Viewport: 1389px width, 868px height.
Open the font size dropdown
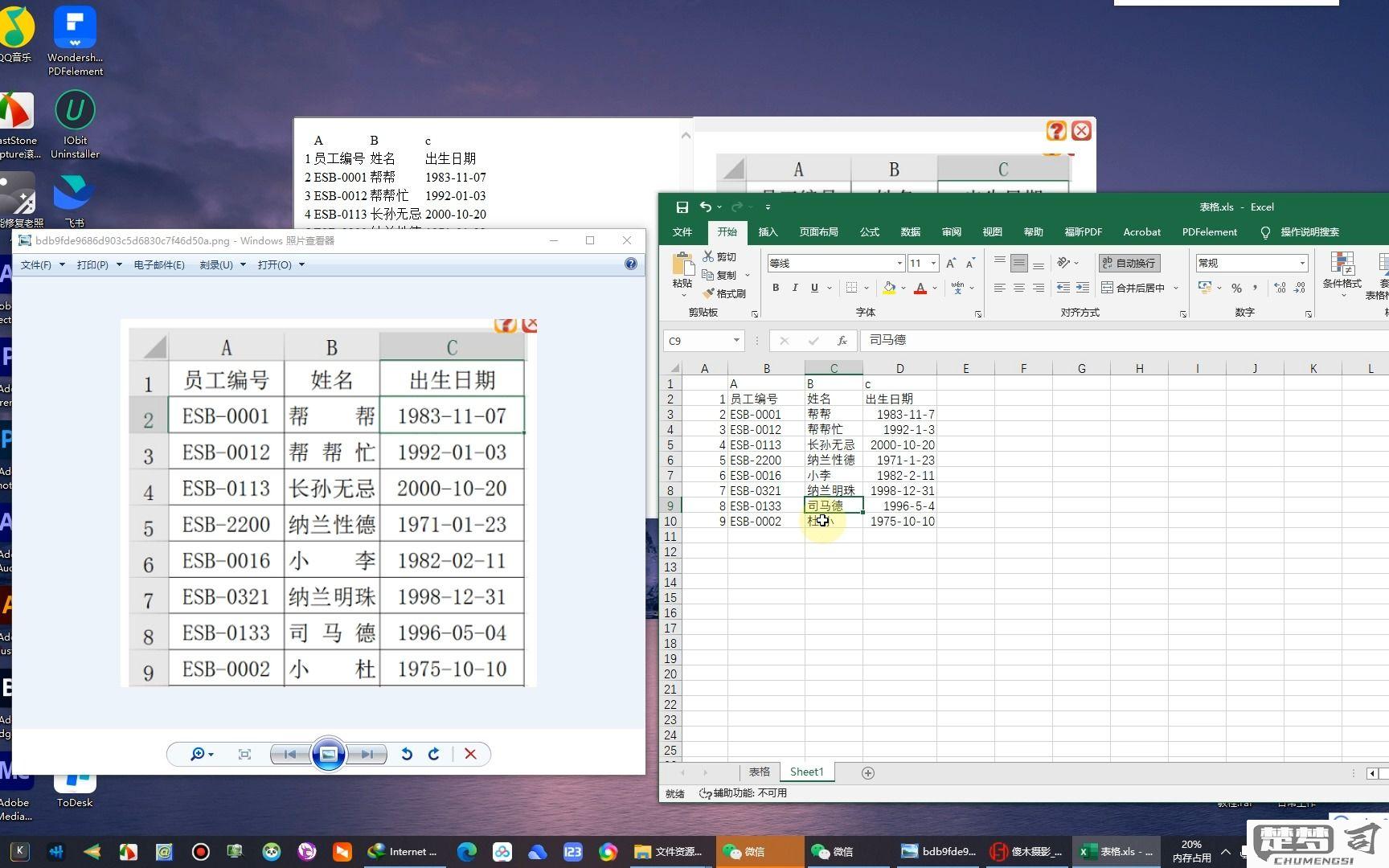[x=933, y=263]
